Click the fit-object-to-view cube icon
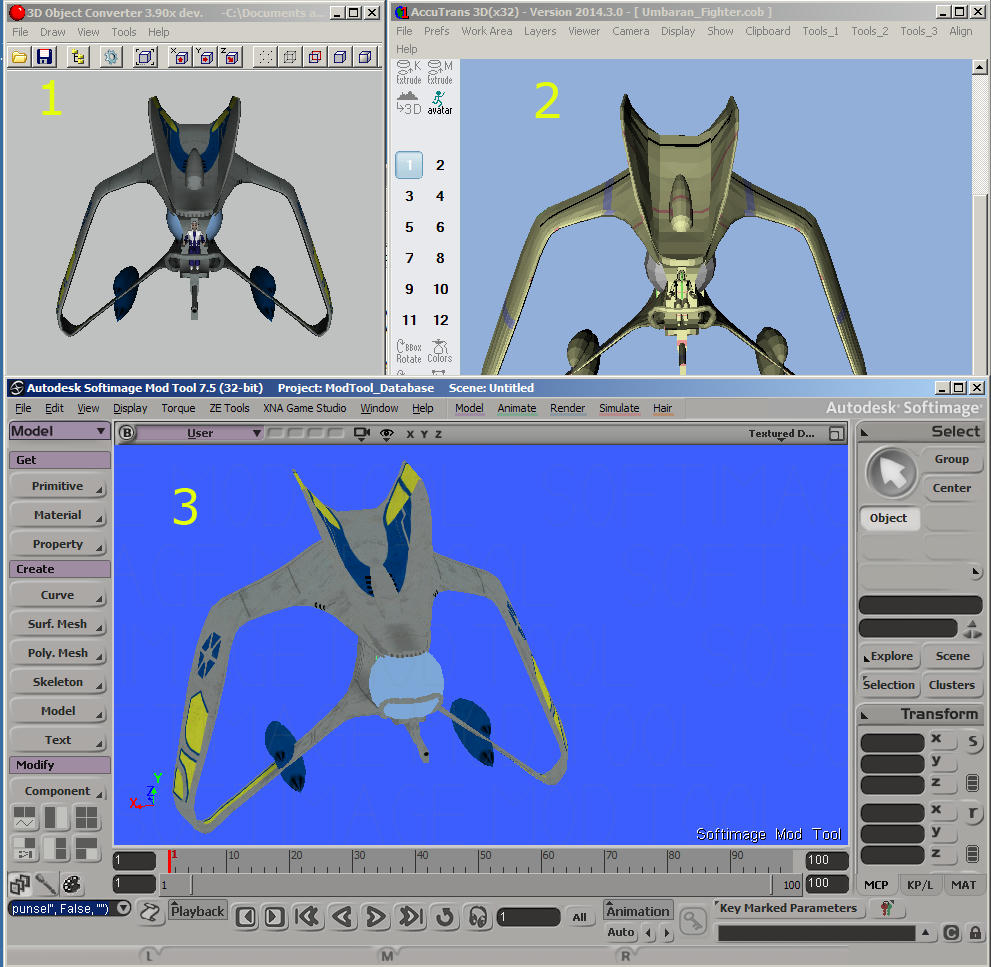Image resolution: width=991 pixels, height=967 pixels. click(x=145, y=58)
